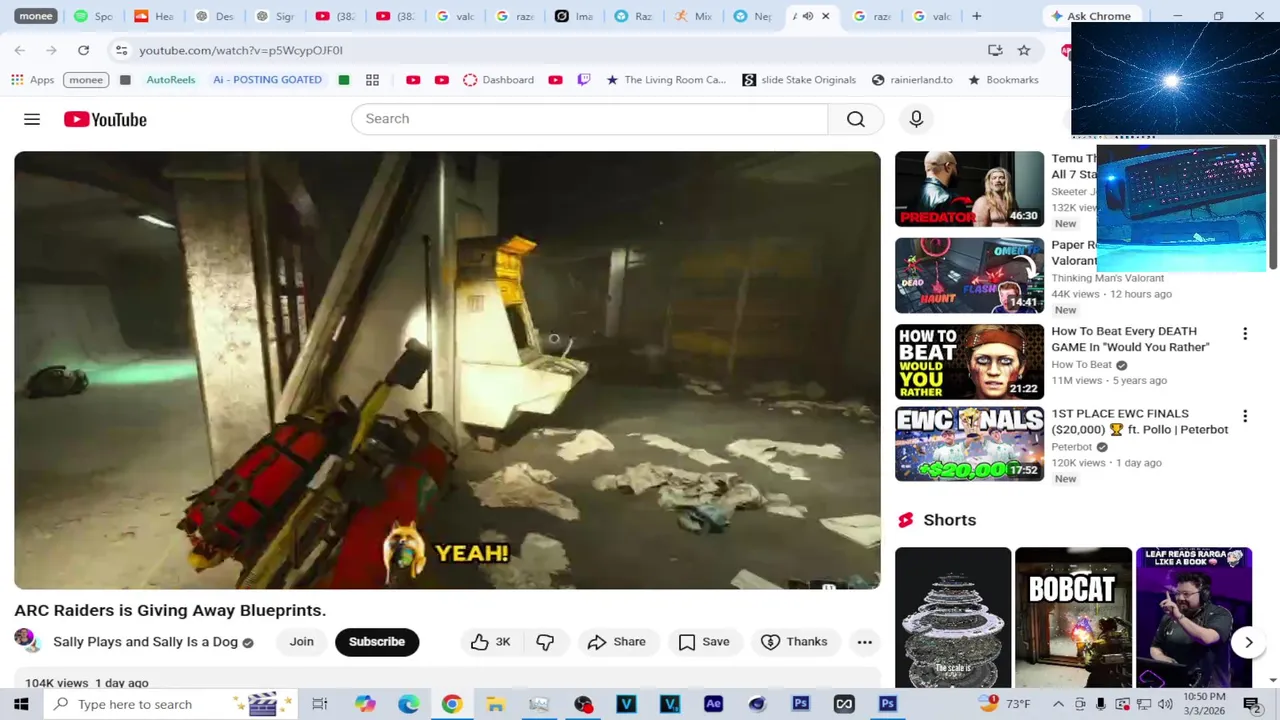The height and width of the screenshot is (720, 1280).
Task: Open the Temu PREDATOR video thumbnail
Action: pyautogui.click(x=969, y=189)
